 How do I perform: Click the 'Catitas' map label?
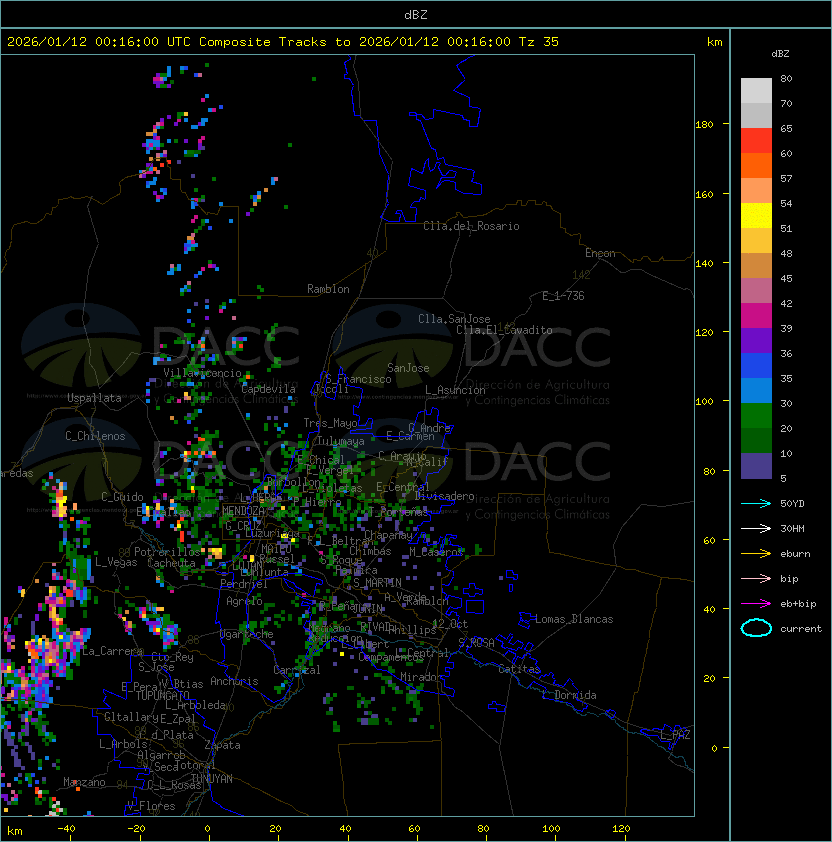pyautogui.click(x=519, y=669)
